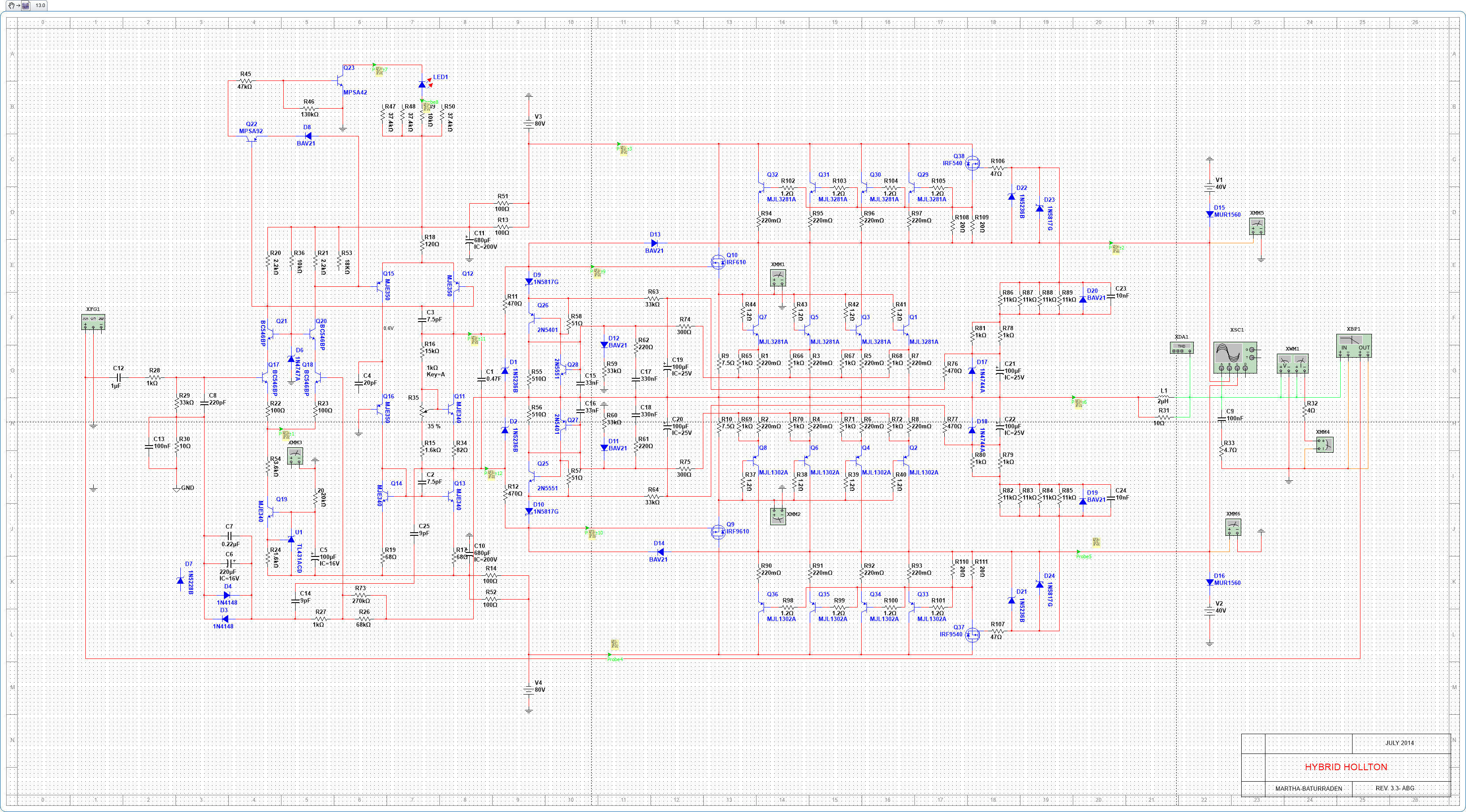Click the XDA1 THD distortion analyzer

tap(1181, 347)
